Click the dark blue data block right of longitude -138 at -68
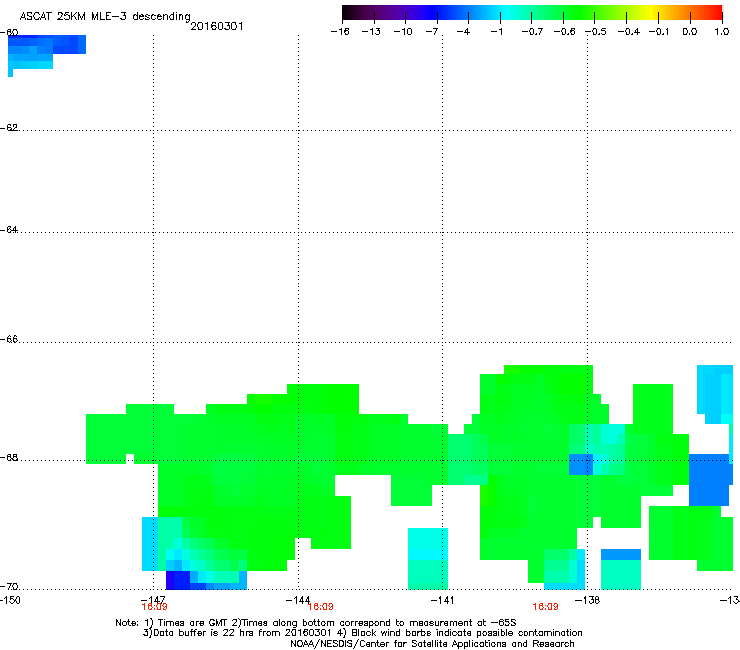 tap(710, 480)
